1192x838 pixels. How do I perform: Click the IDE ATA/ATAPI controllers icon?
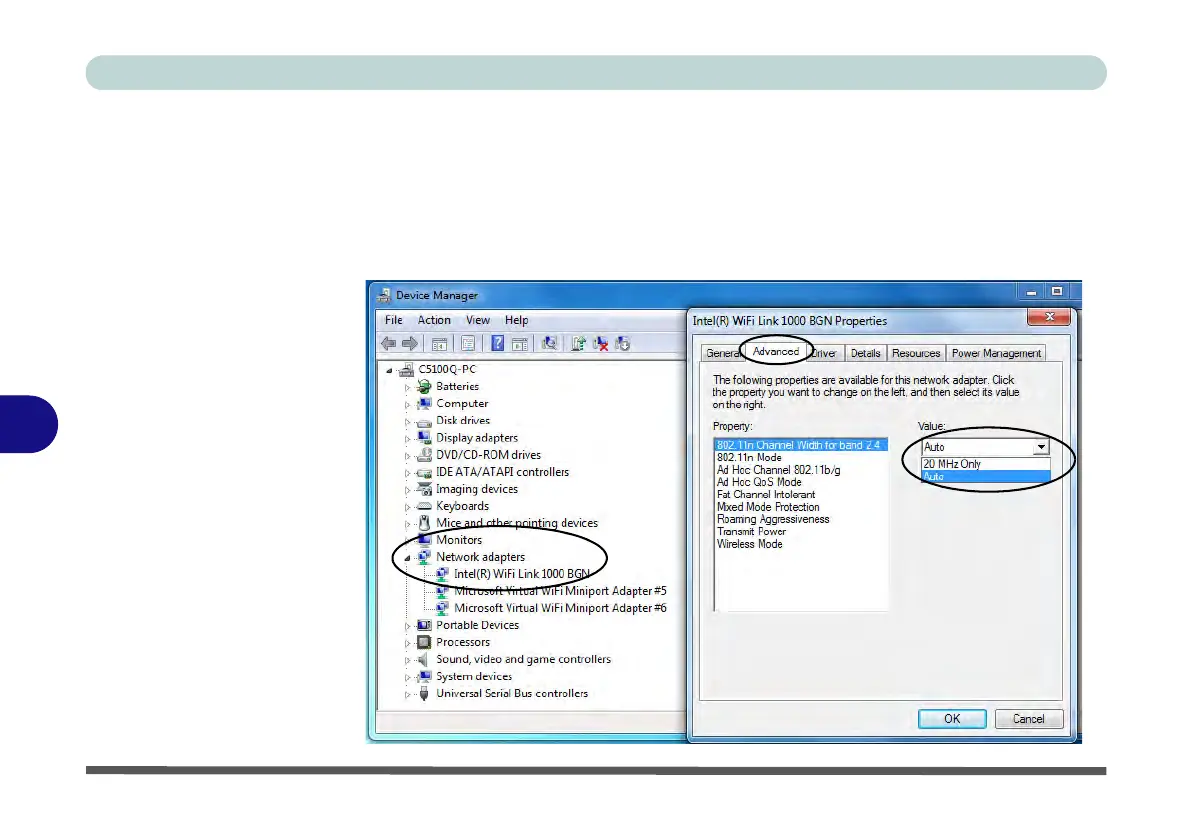pyautogui.click(x=424, y=472)
